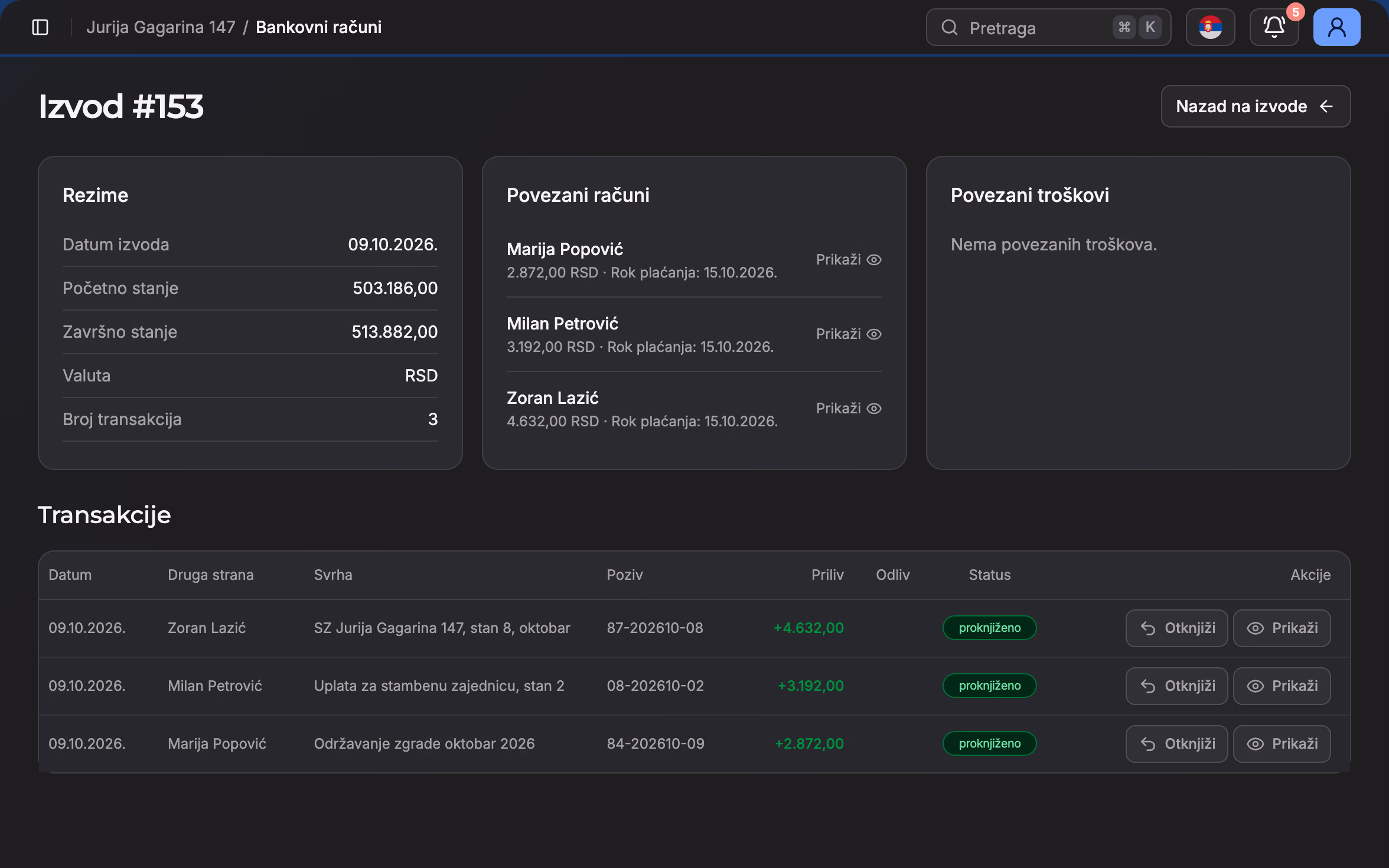Click the Izvod #153 heading
Screen dimensions: 1389x868
tap(121, 107)
